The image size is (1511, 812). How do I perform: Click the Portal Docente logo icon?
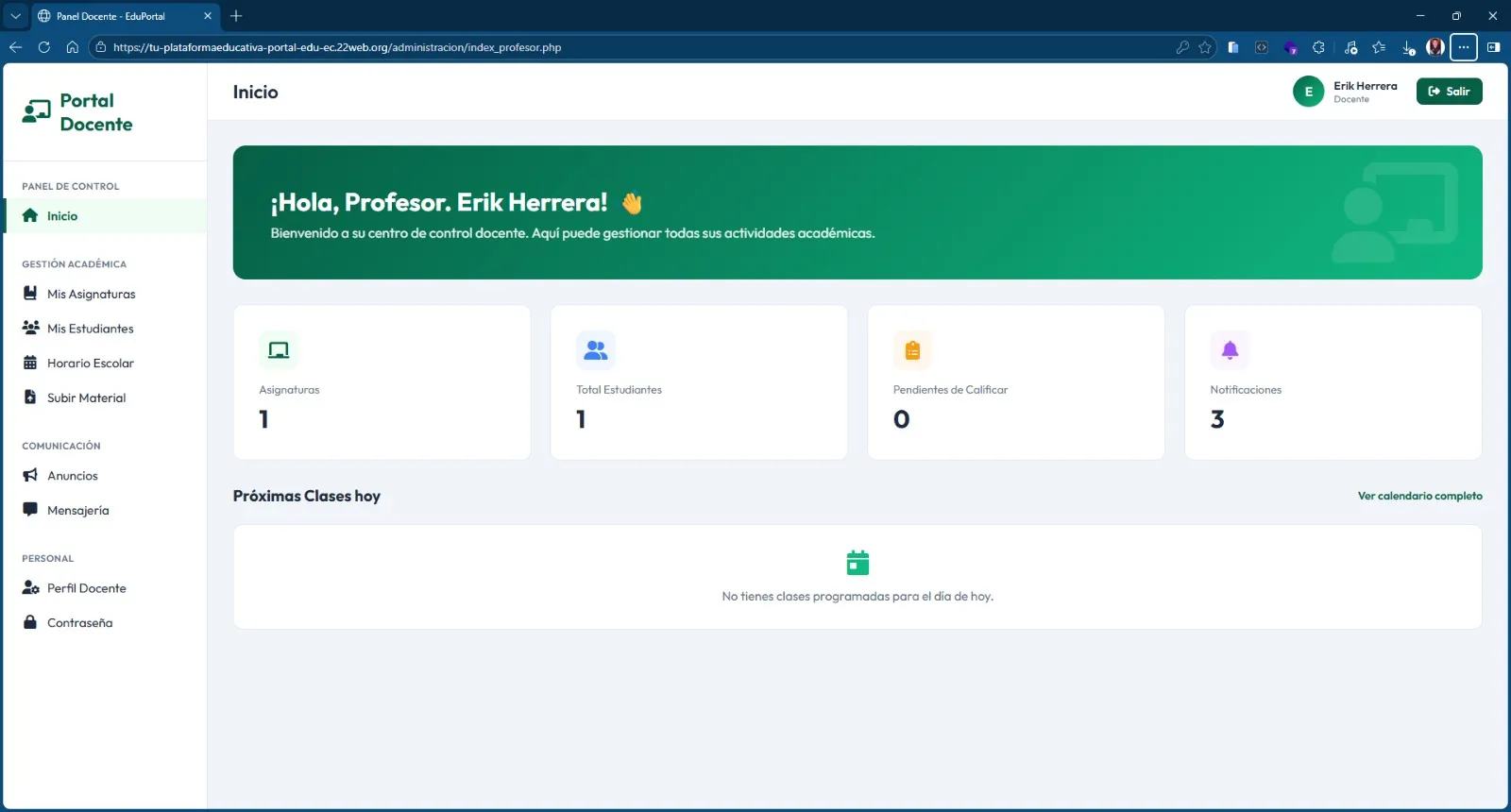pos(36,112)
